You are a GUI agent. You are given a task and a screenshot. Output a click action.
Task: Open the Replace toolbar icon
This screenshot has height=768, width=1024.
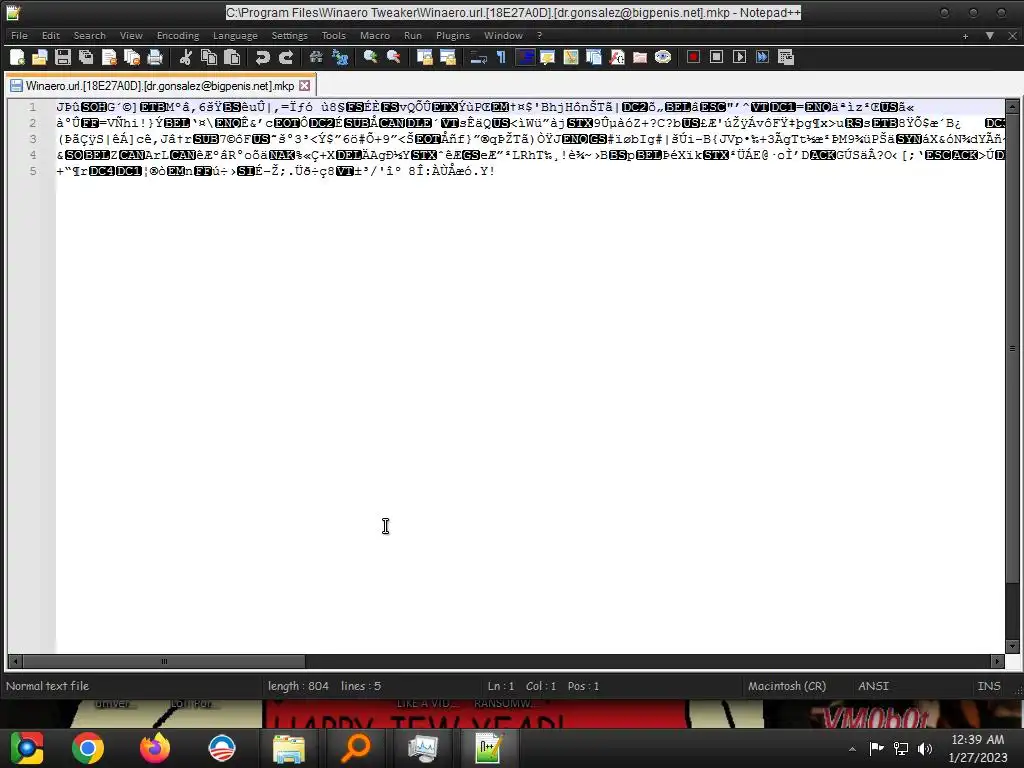340,57
